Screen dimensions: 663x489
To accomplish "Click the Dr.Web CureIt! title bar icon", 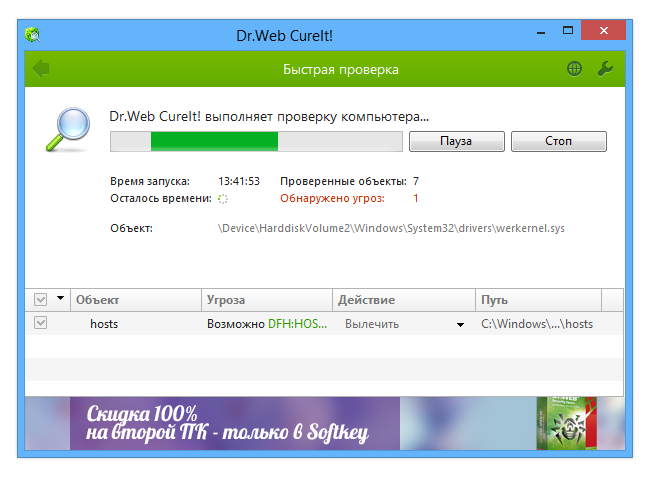I will tap(32, 35).
